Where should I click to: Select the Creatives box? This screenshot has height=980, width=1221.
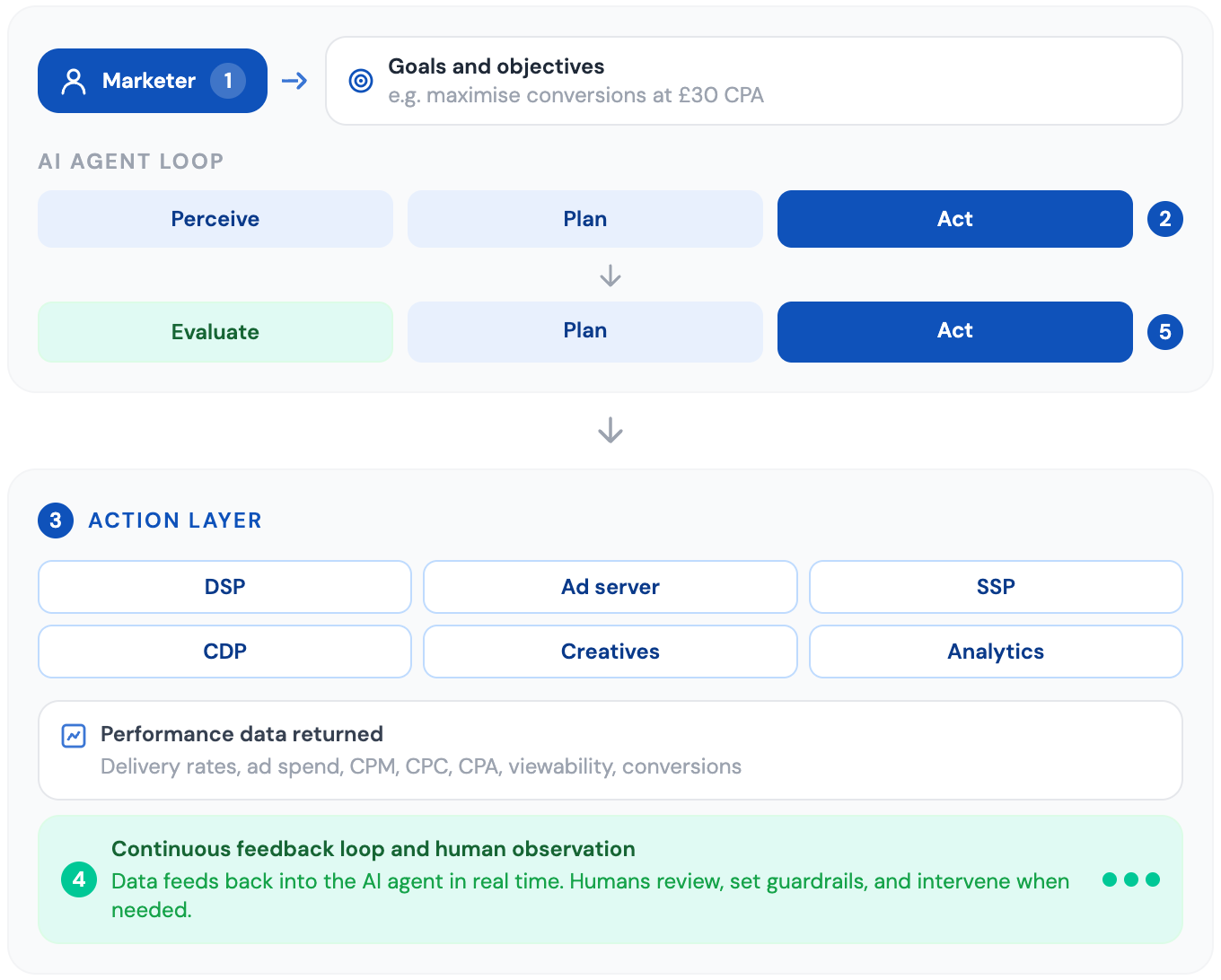point(610,652)
